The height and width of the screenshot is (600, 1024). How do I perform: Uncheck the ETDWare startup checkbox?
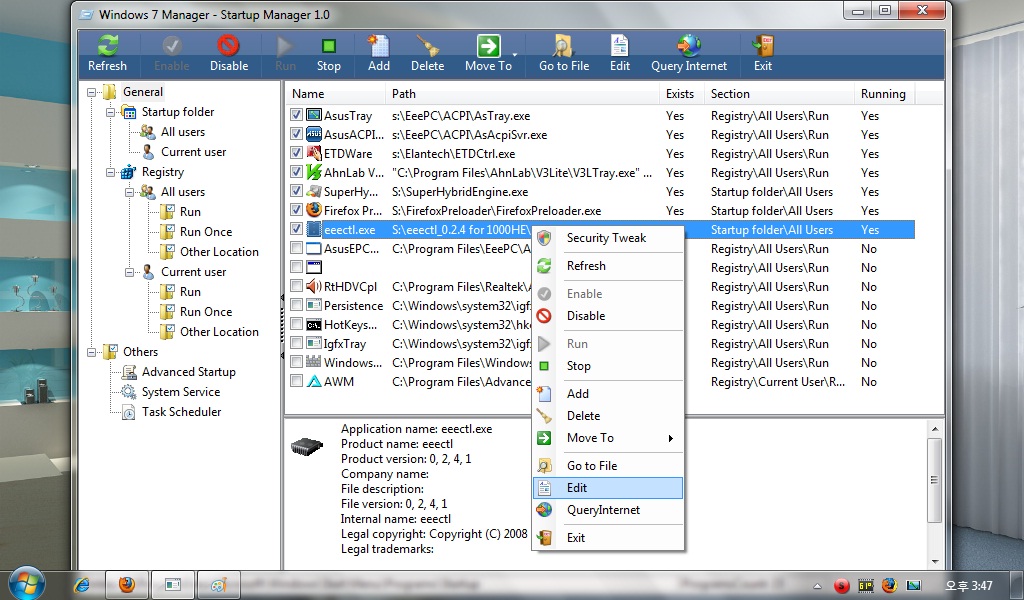click(x=296, y=153)
